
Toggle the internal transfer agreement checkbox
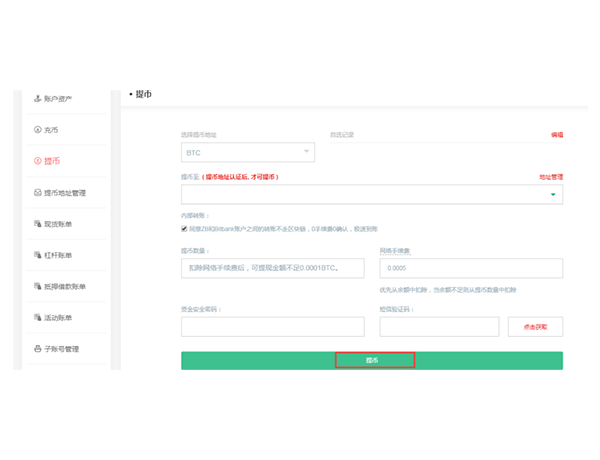185,227
